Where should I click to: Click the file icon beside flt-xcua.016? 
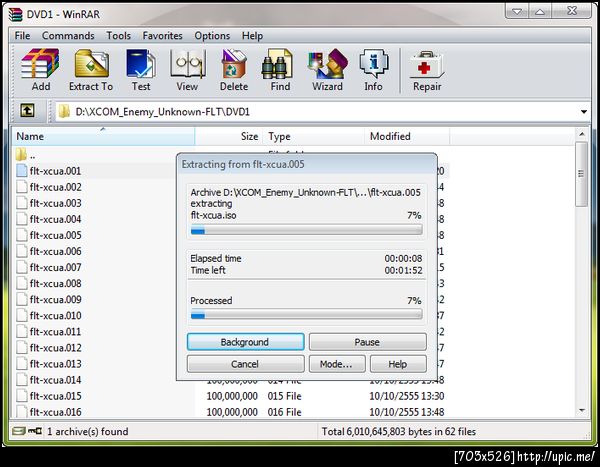coord(22,411)
